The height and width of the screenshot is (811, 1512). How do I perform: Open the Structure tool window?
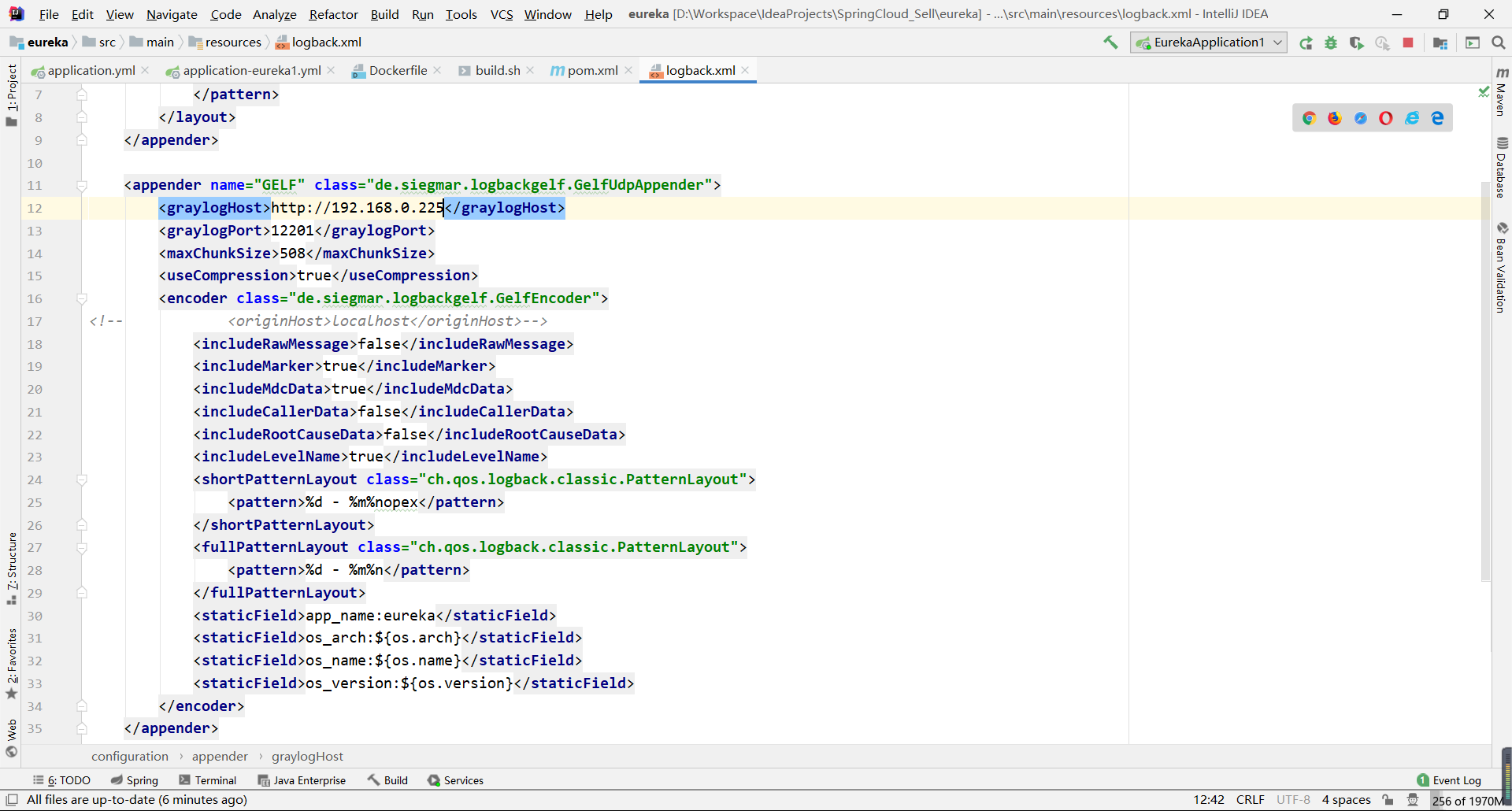[11, 568]
